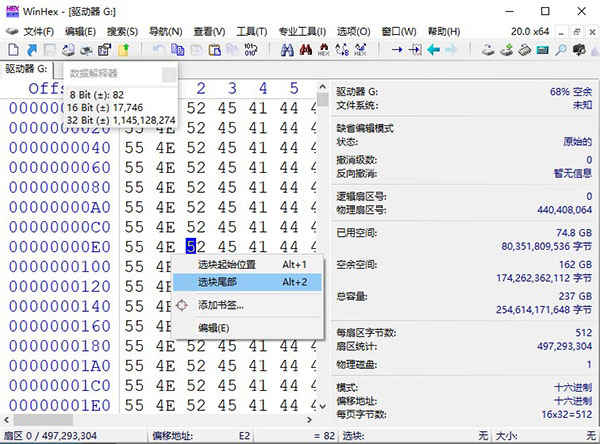600x444 pixels.
Task: Open the 导航(N) menu
Action: pos(165,31)
